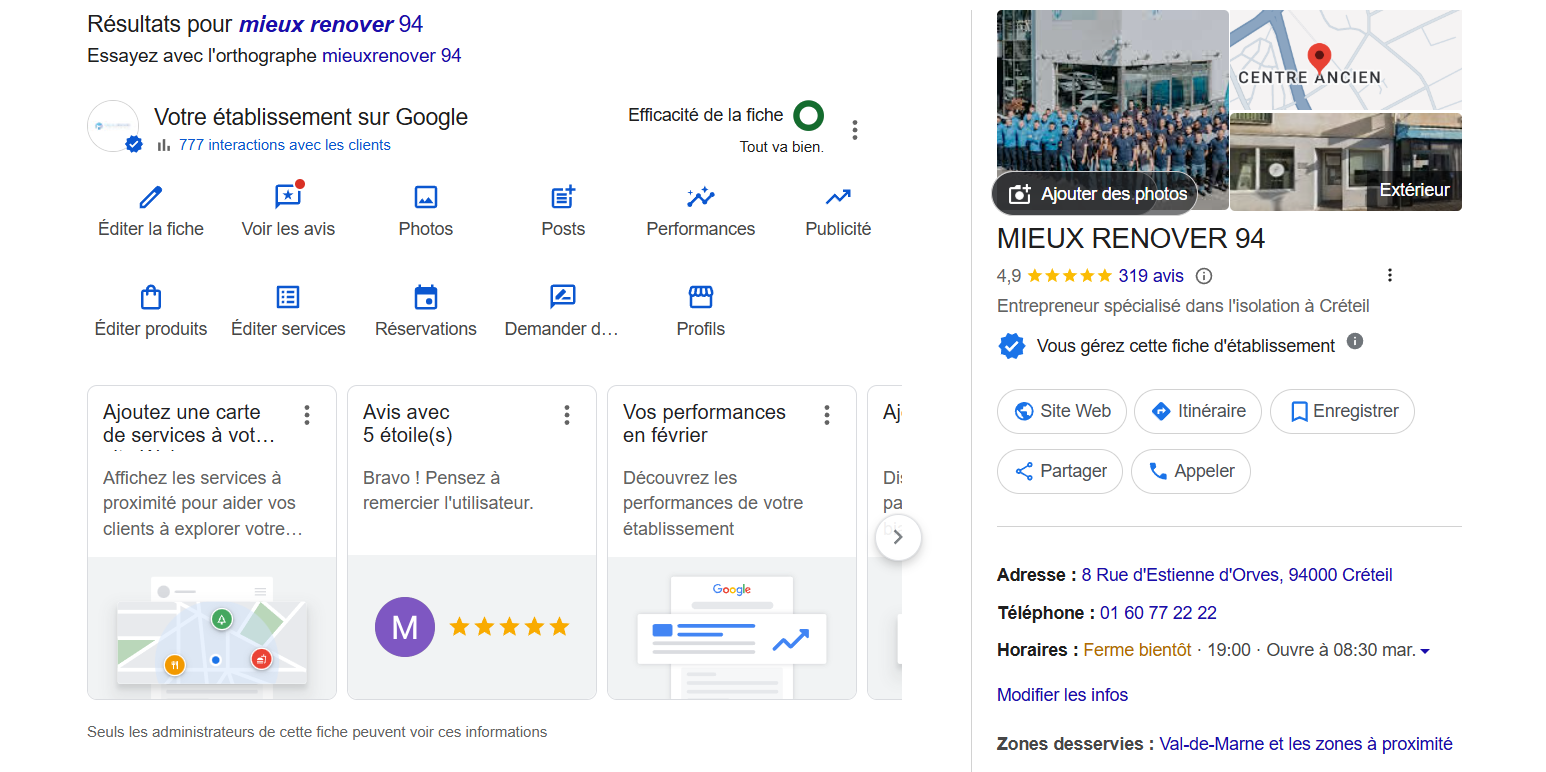Create a post via Posts icon
Screen dimensions: 1546x772
[x=563, y=197]
